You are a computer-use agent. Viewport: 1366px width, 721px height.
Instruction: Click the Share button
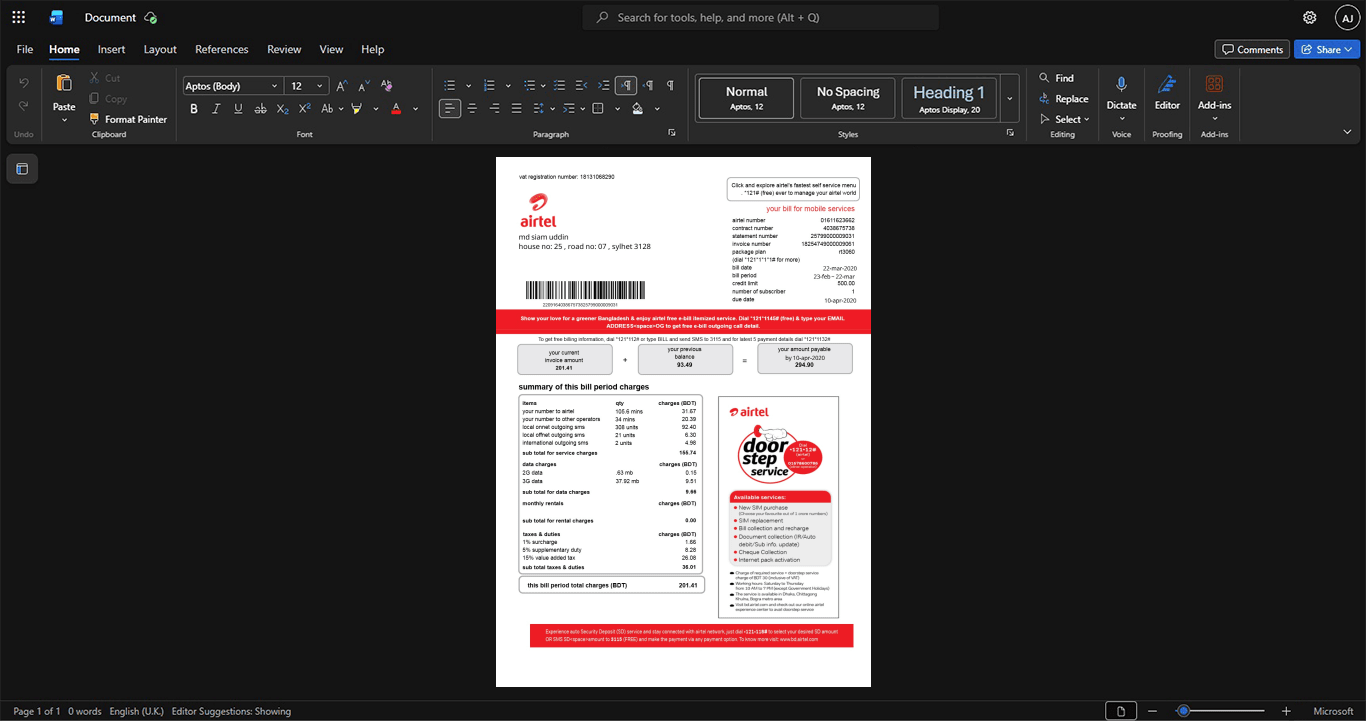pyautogui.click(x=1327, y=49)
